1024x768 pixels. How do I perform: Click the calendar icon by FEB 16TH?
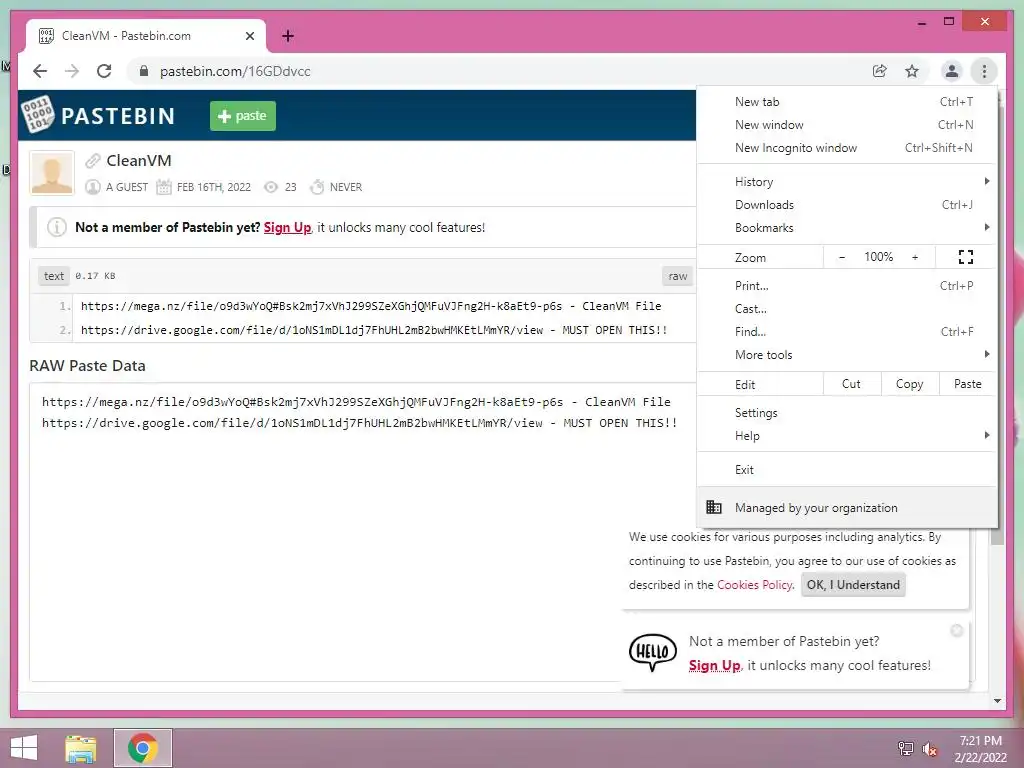[x=163, y=187]
